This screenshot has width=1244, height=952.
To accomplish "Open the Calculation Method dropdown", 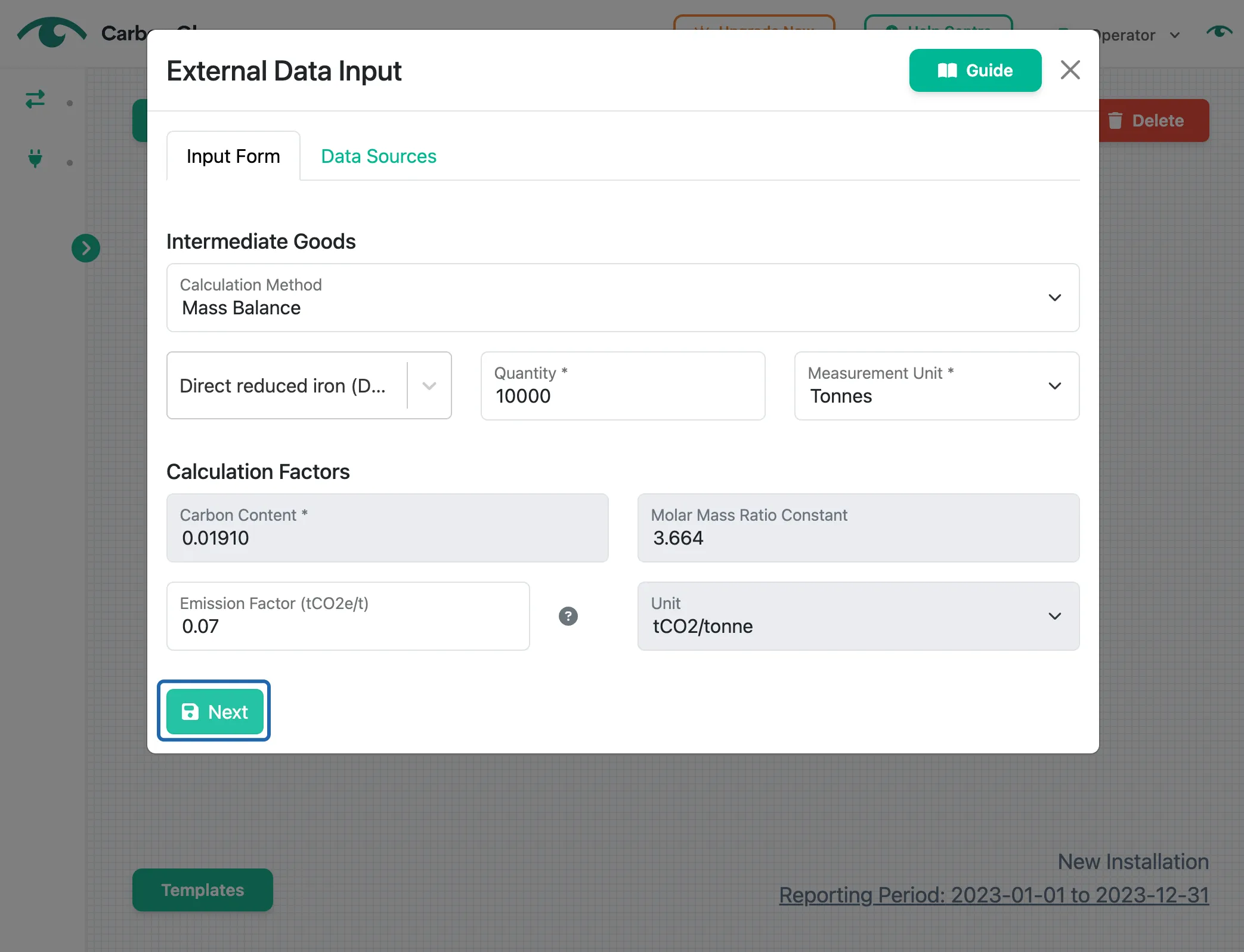I will tap(623, 298).
